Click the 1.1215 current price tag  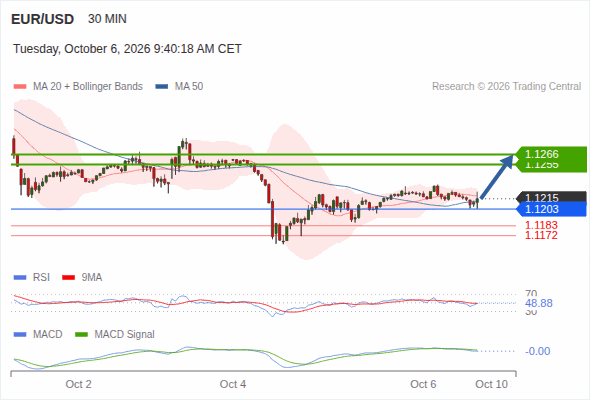click(551, 197)
